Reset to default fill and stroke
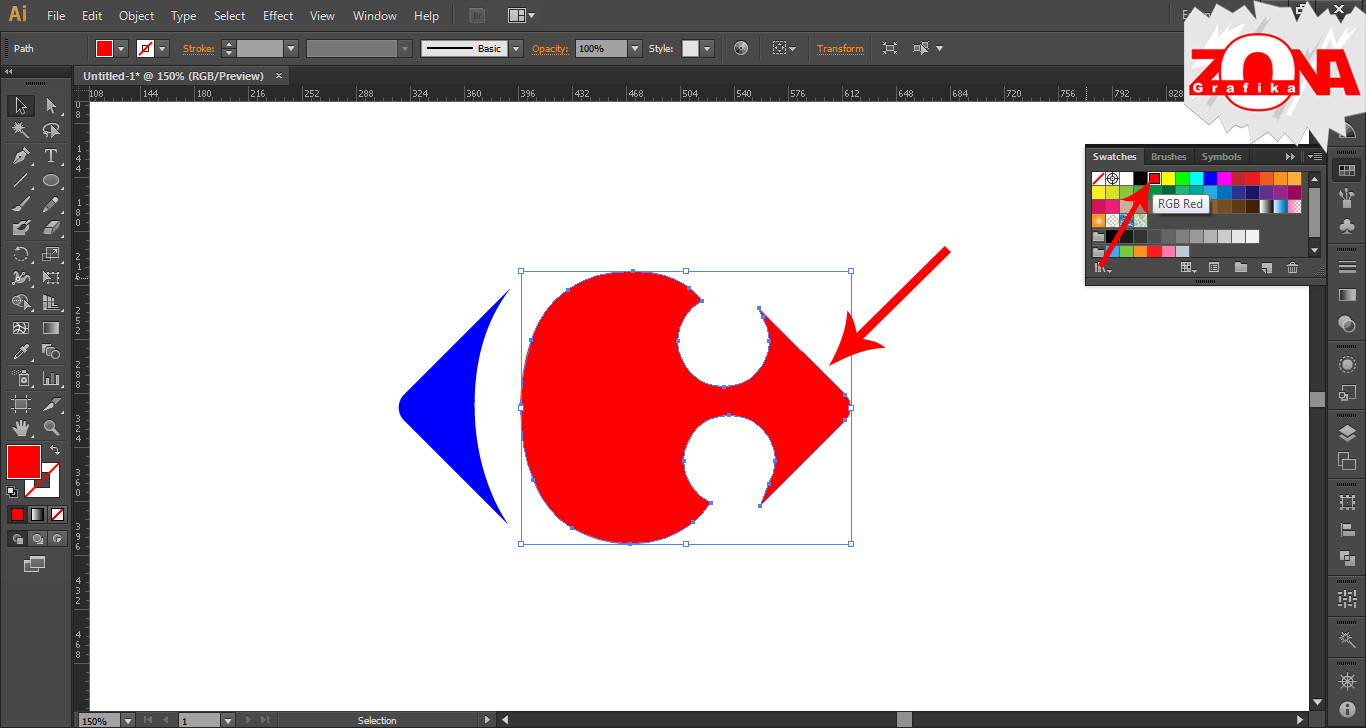Screen dimensions: 1366x728 pyautogui.click(x=12, y=491)
